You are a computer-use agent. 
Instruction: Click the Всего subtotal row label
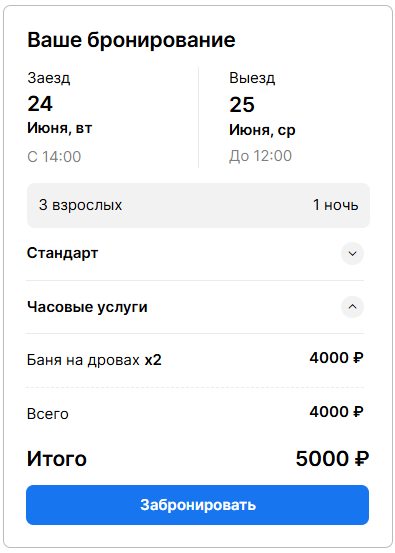[48, 414]
